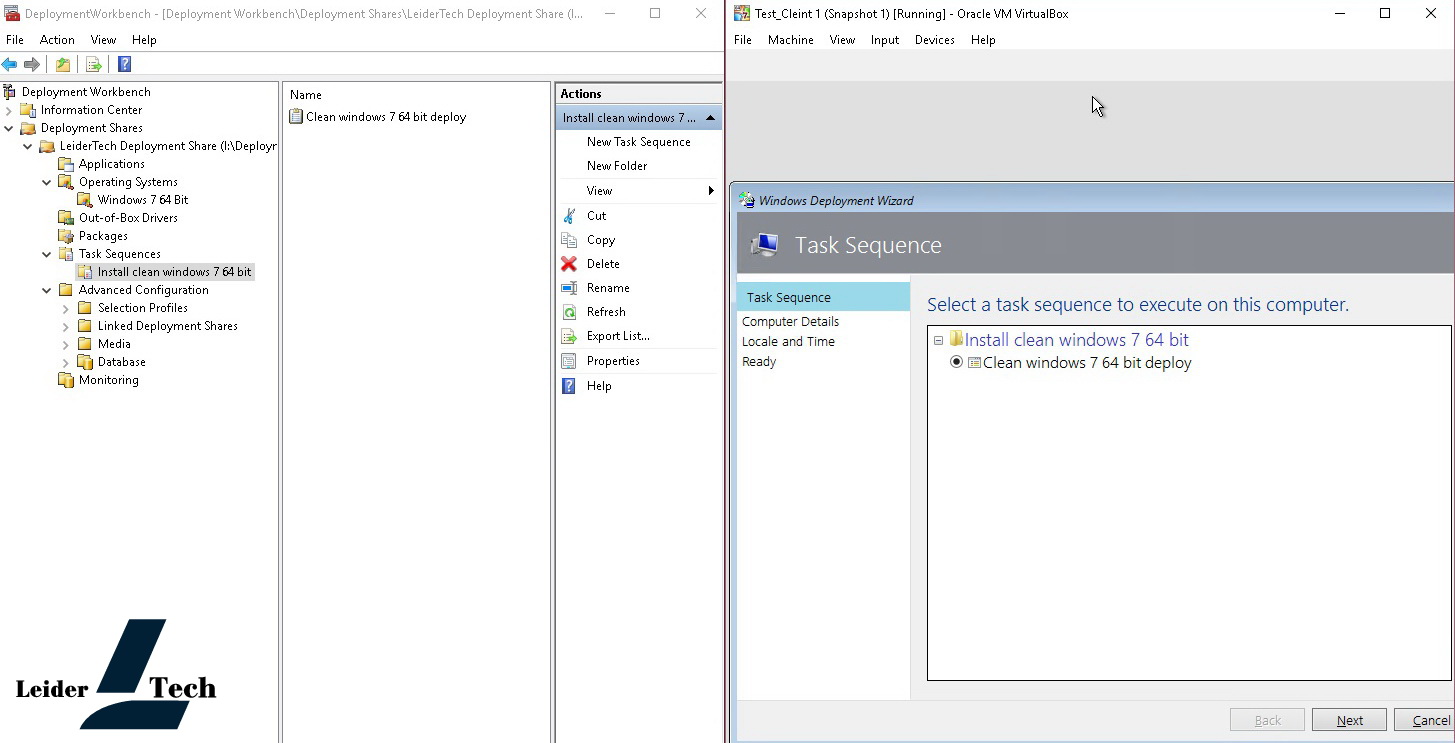Expand the Media tree node

click(x=66, y=344)
